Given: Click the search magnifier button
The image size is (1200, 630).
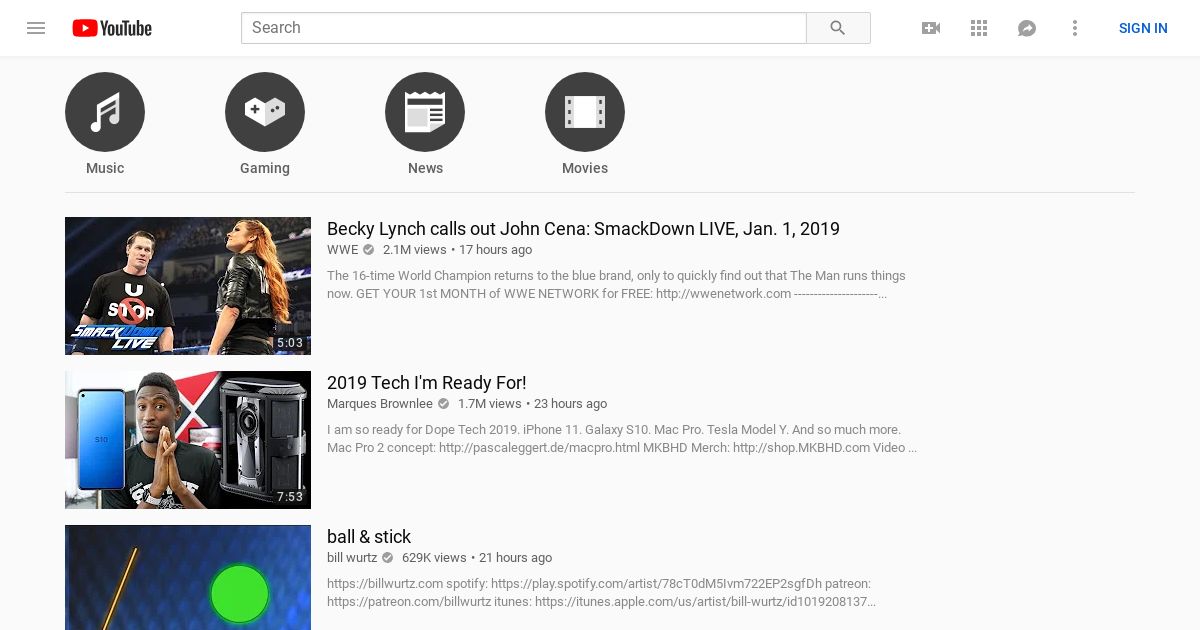Looking at the screenshot, I should [x=838, y=28].
